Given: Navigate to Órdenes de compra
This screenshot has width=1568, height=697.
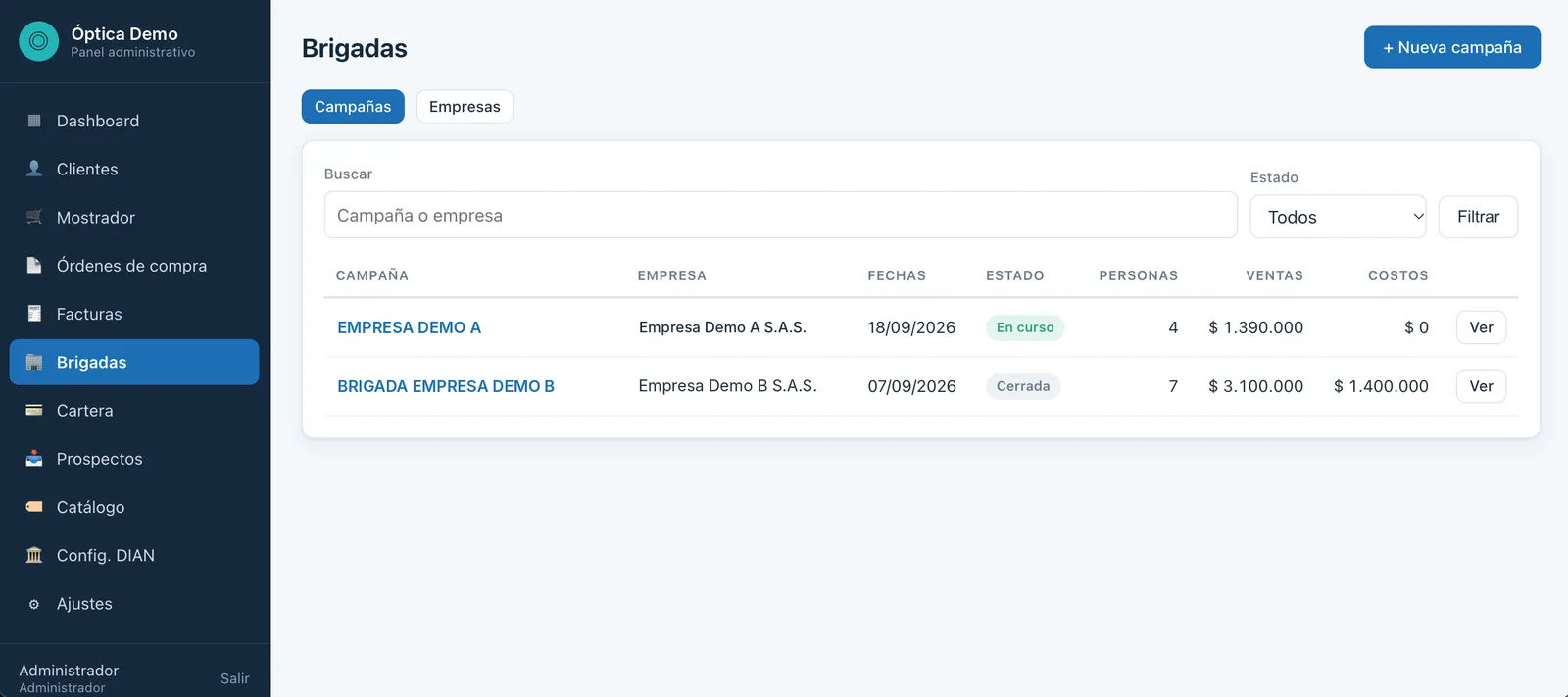Looking at the screenshot, I should tap(134, 266).
